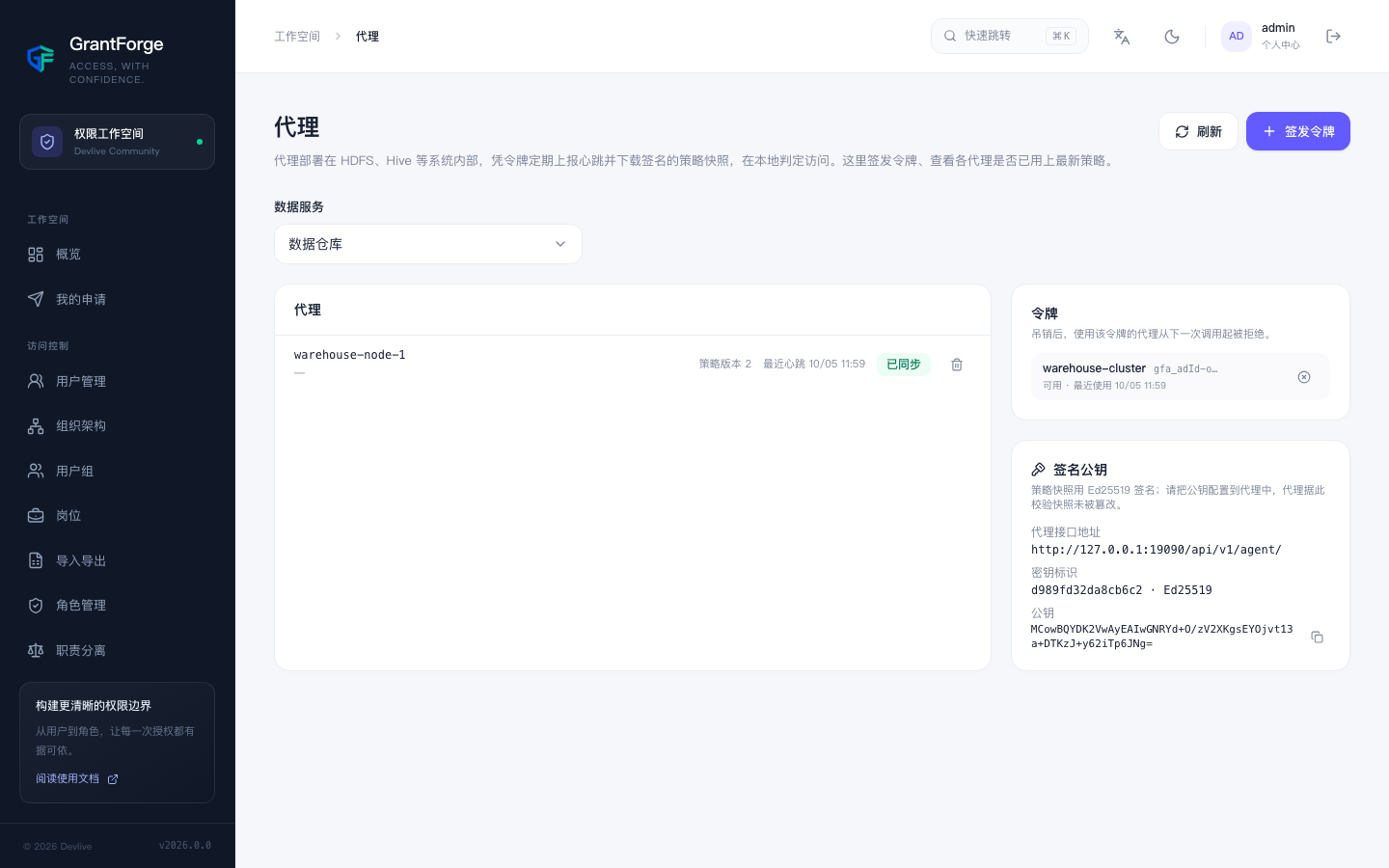1389x868 pixels.
Task: Click the 工作空间 breadcrumb
Action: (297, 37)
